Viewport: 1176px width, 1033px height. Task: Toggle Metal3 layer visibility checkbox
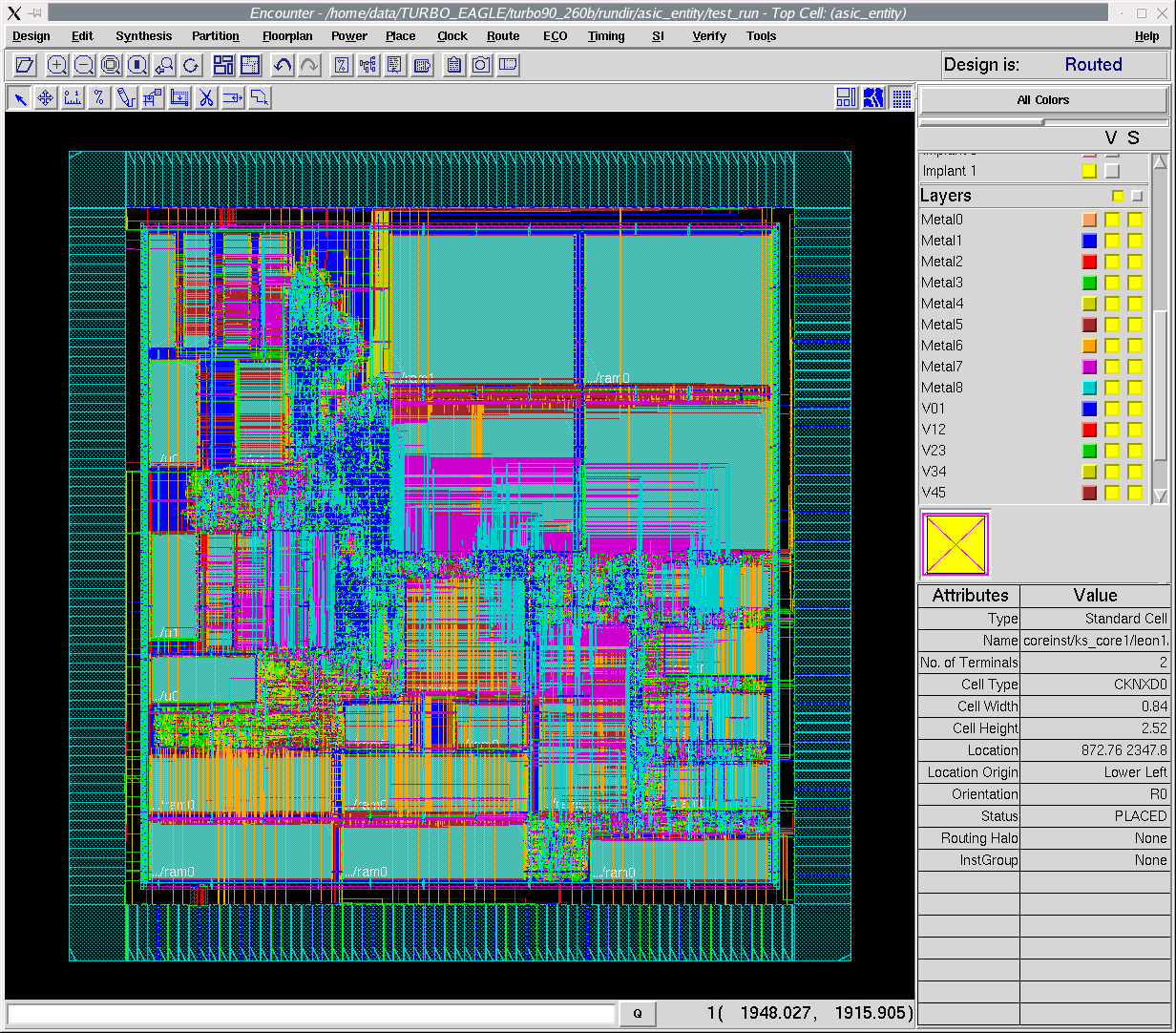(x=1112, y=283)
